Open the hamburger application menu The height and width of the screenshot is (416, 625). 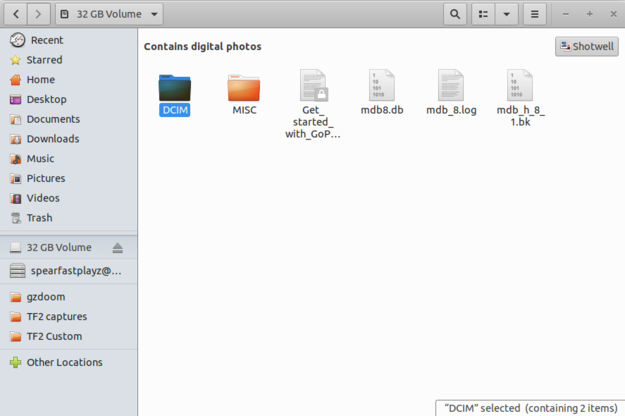535,15
